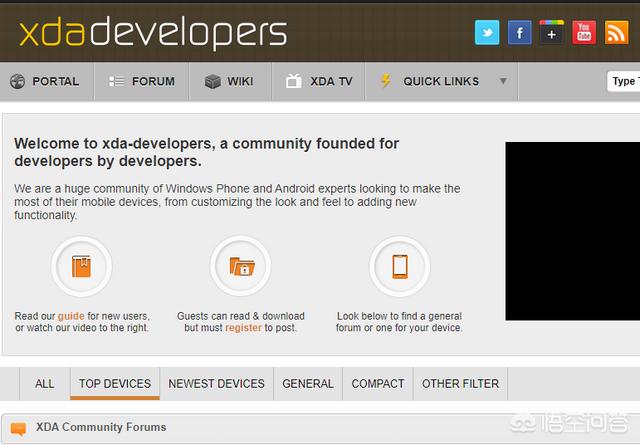The width and height of the screenshot is (640, 445).
Task: Click the search input field
Action: 624,81
